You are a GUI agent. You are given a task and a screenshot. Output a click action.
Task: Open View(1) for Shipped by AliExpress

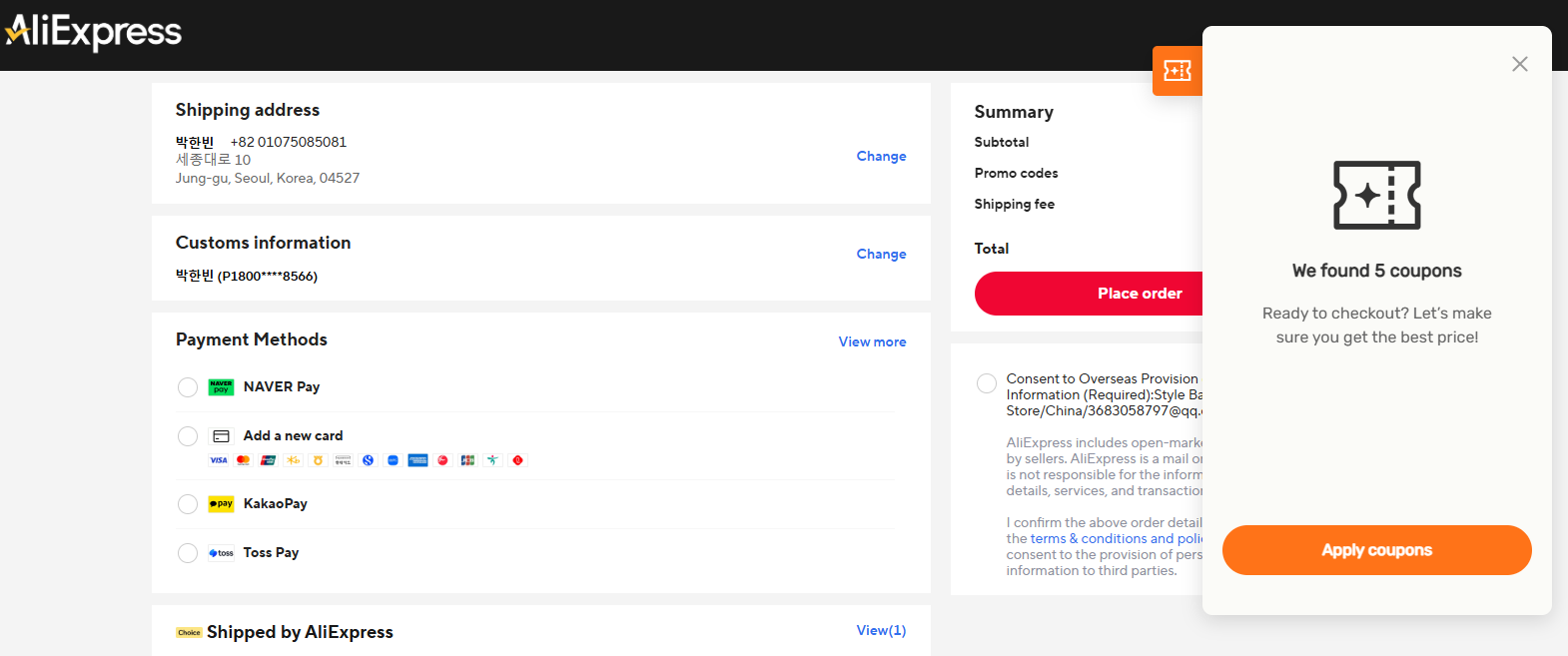(881, 630)
